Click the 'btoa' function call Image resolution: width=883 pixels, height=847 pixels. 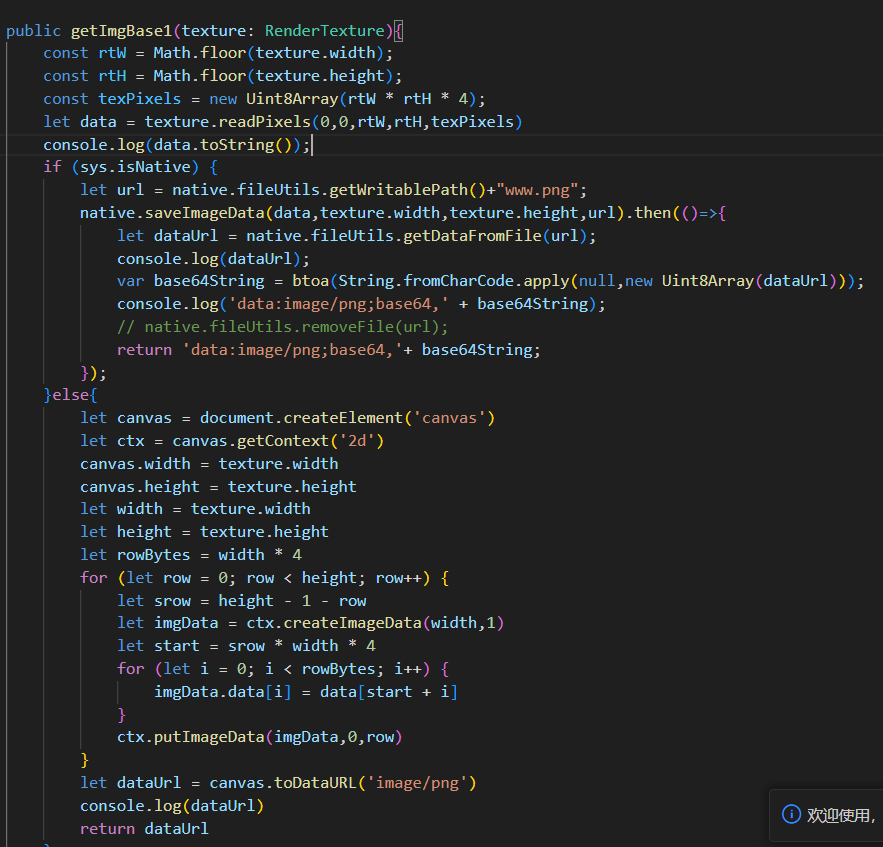coord(311,281)
